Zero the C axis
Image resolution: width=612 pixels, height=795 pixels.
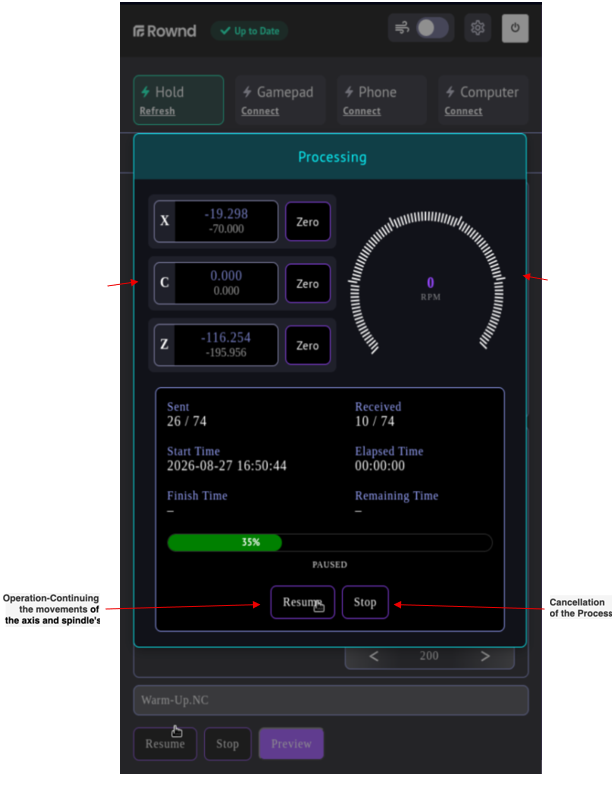point(308,283)
